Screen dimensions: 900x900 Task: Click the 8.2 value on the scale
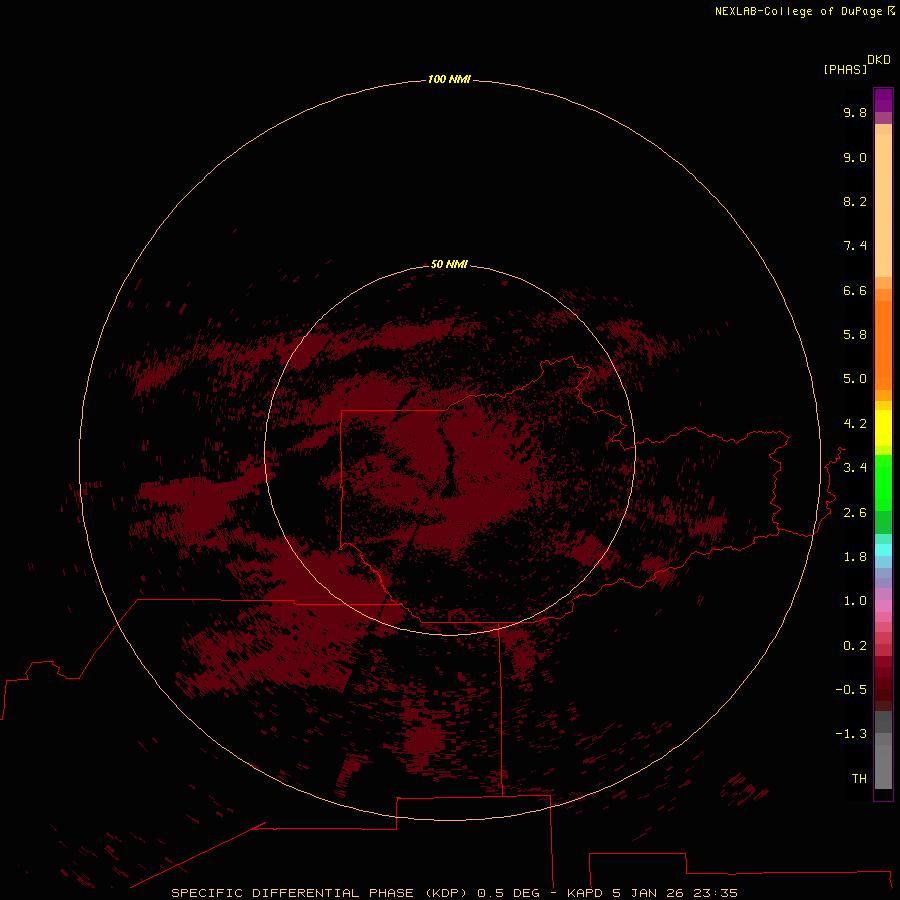click(855, 201)
